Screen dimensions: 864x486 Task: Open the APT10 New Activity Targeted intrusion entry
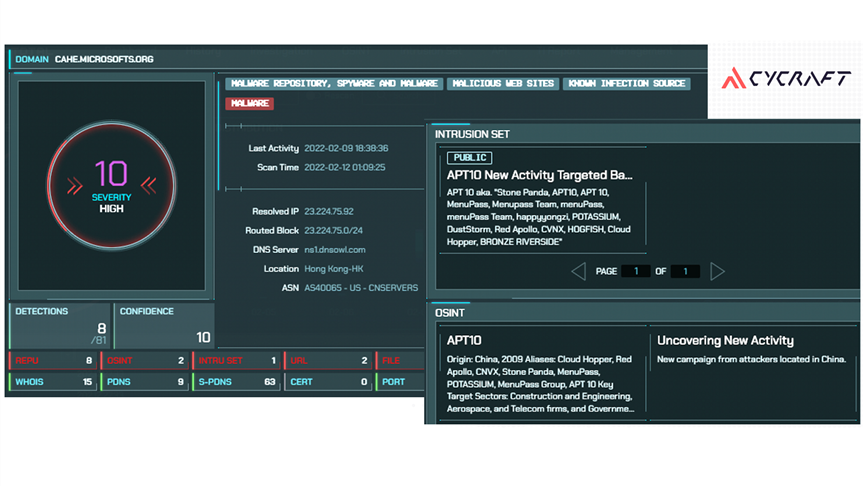click(x=540, y=174)
